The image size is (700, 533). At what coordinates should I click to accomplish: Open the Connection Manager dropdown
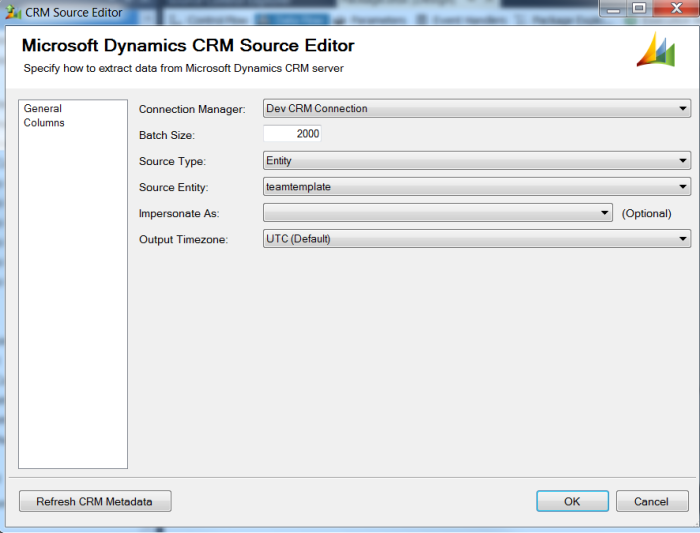coord(683,109)
